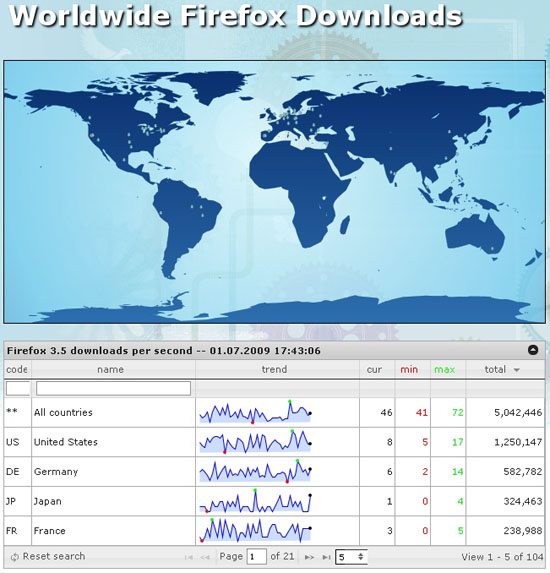Click the DE country code cell

[x=12, y=472]
